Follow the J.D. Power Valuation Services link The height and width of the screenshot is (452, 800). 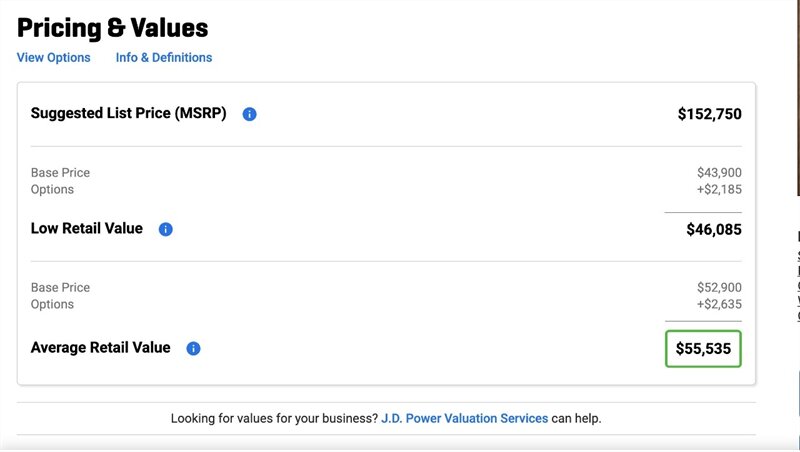coord(464,418)
